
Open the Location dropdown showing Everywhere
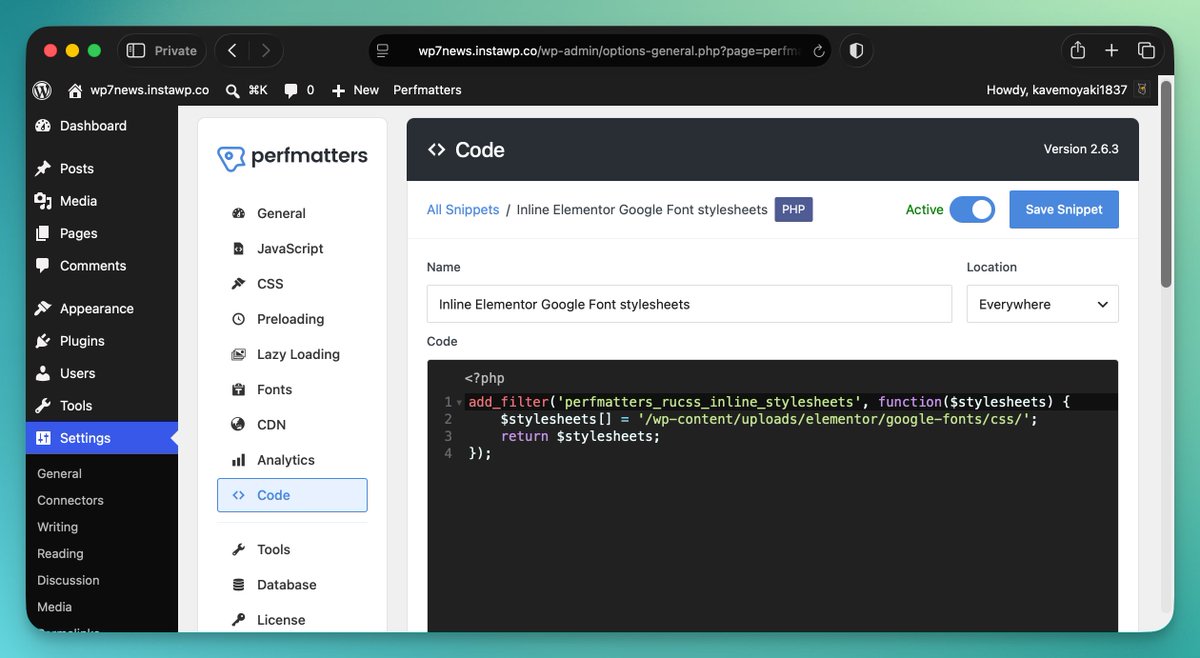(x=1042, y=304)
